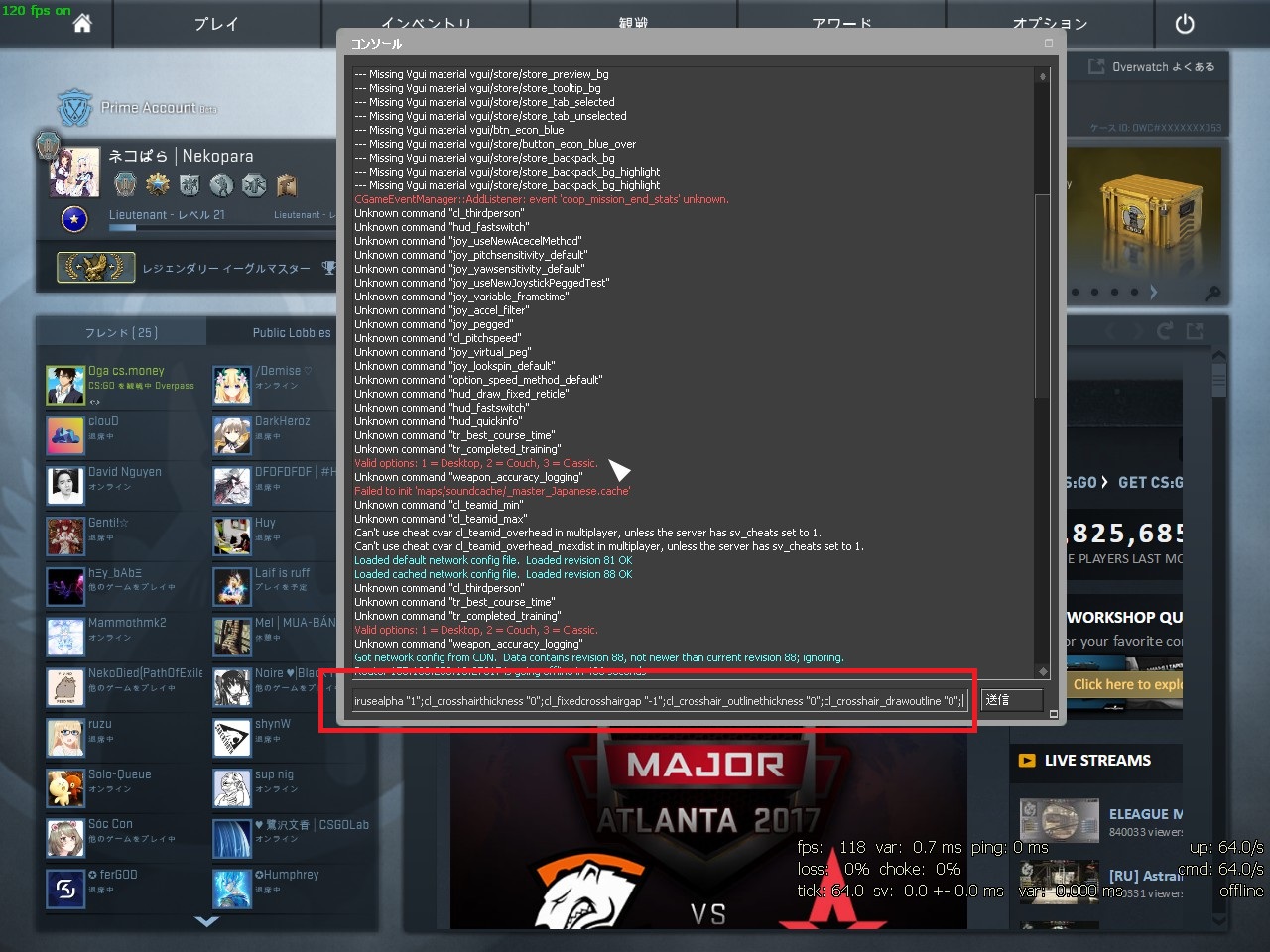Select the first medal badge icon
The image size is (1270, 952).
click(125, 184)
